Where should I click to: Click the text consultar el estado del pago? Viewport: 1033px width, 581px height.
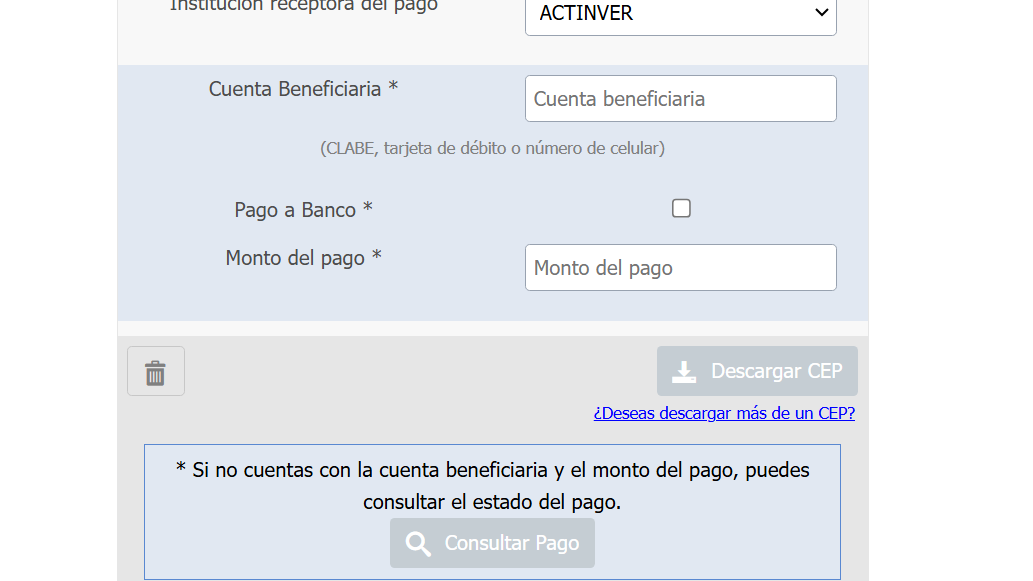(x=491, y=503)
